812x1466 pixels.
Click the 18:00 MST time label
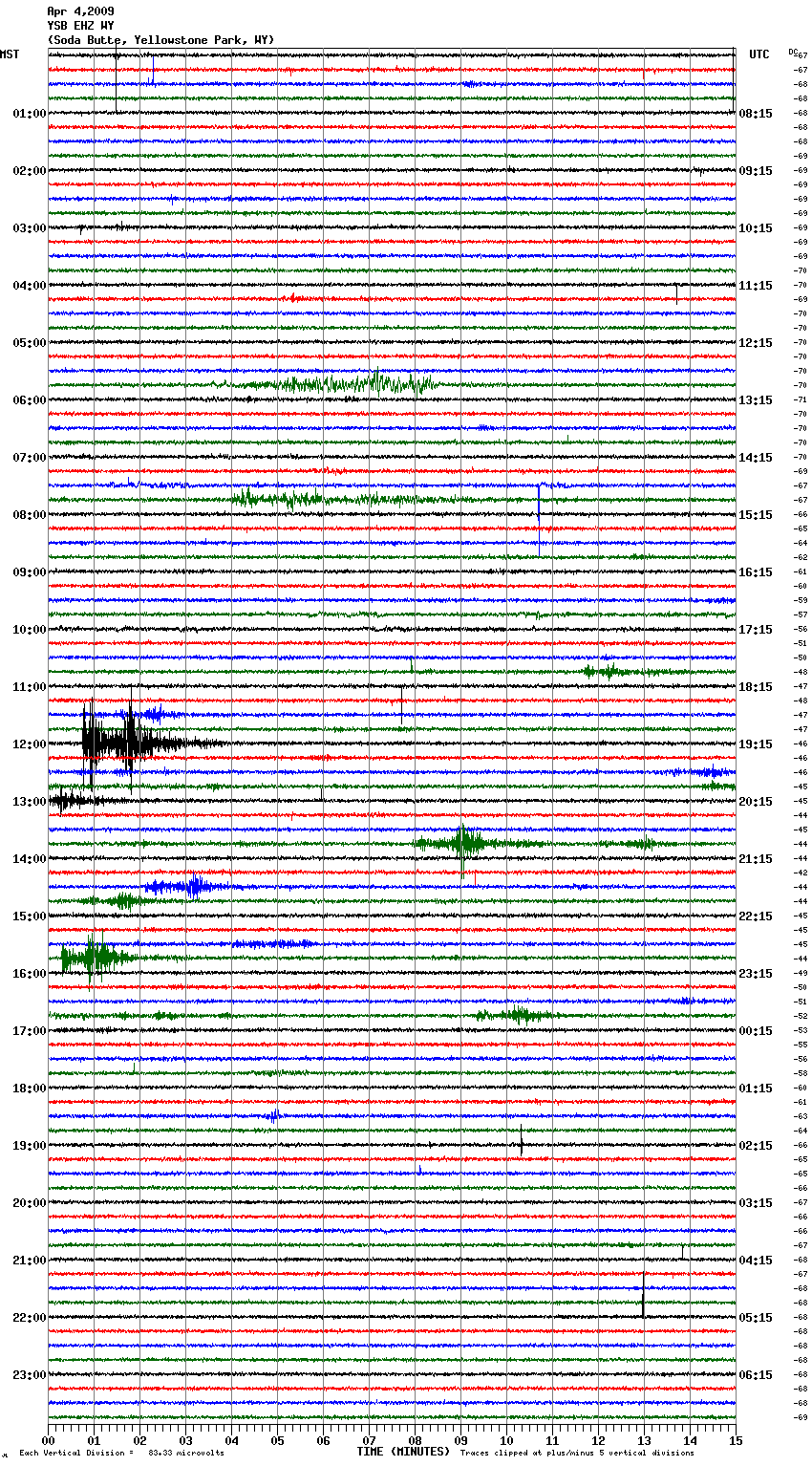29,1089
